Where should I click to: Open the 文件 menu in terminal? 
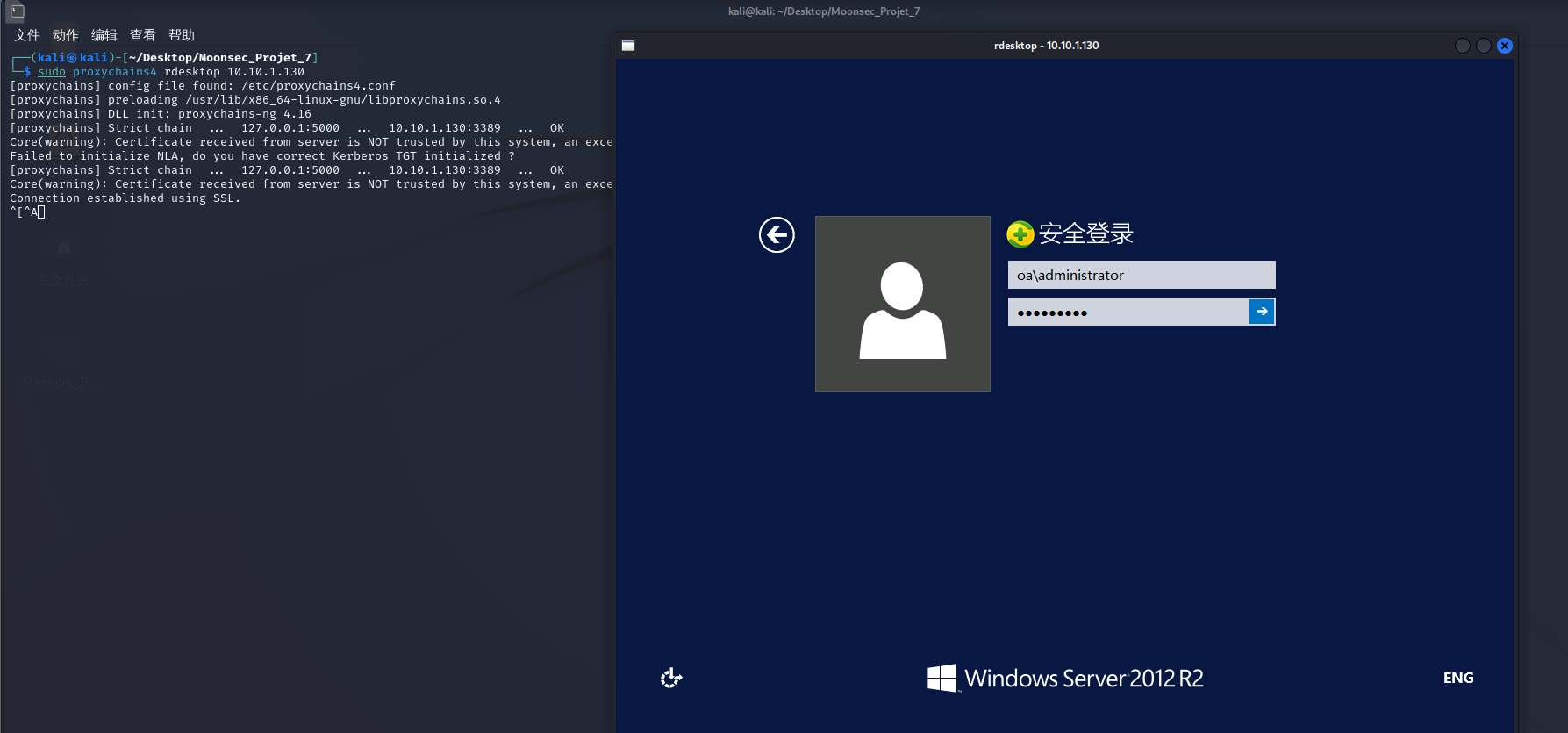(x=27, y=35)
